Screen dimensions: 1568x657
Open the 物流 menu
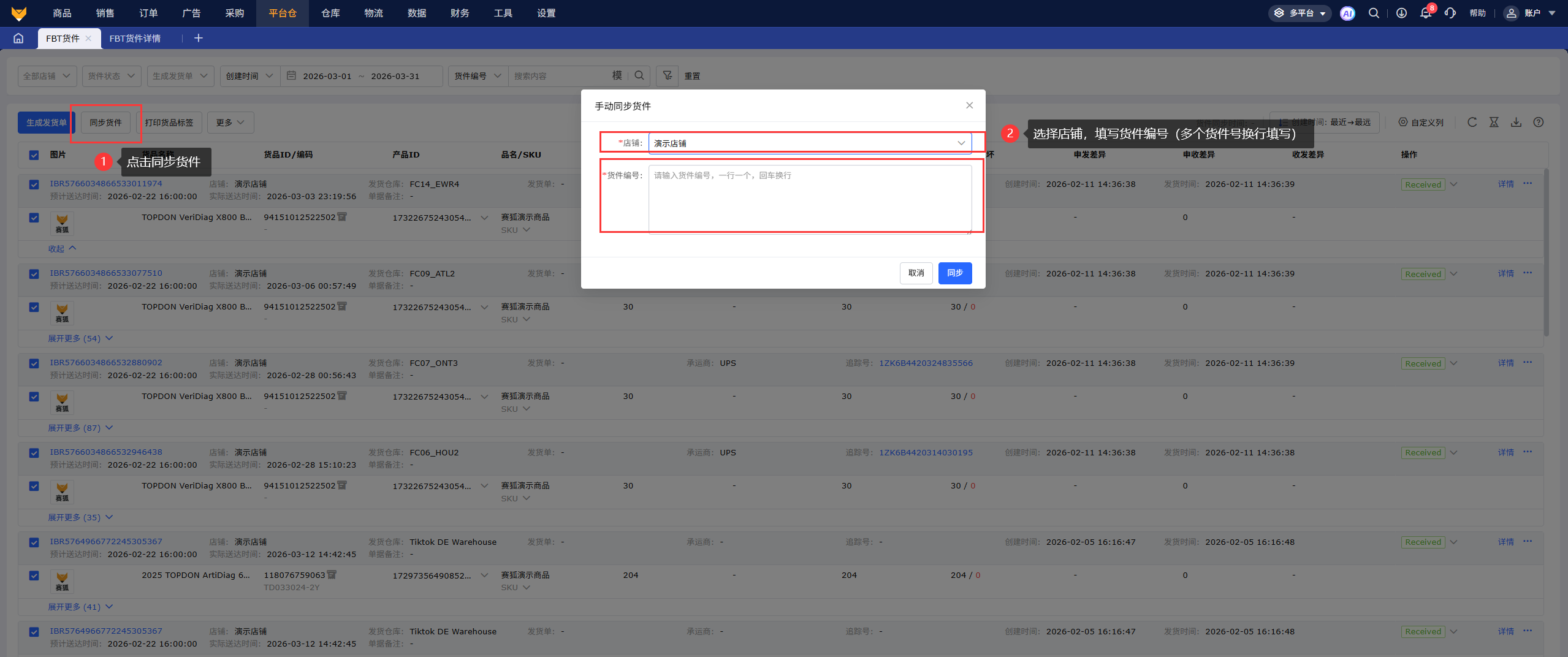pyautogui.click(x=373, y=13)
